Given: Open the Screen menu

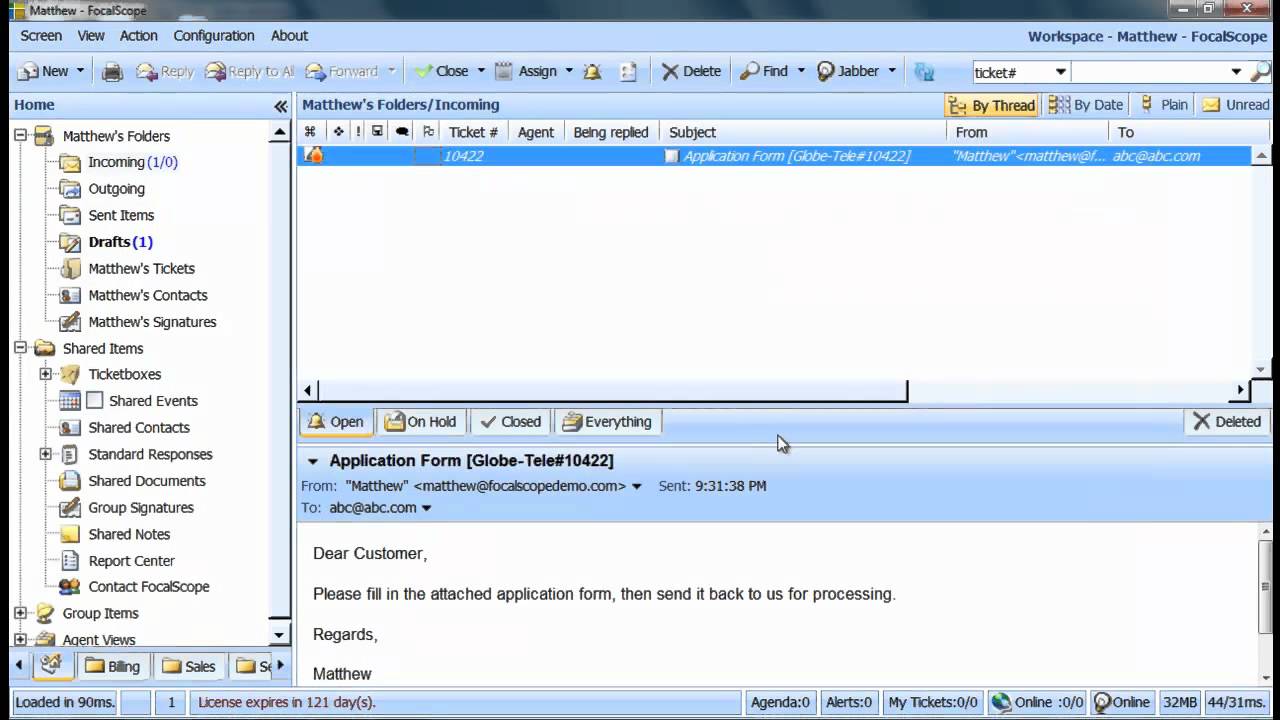Looking at the screenshot, I should pyautogui.click(x=41, y=35).
